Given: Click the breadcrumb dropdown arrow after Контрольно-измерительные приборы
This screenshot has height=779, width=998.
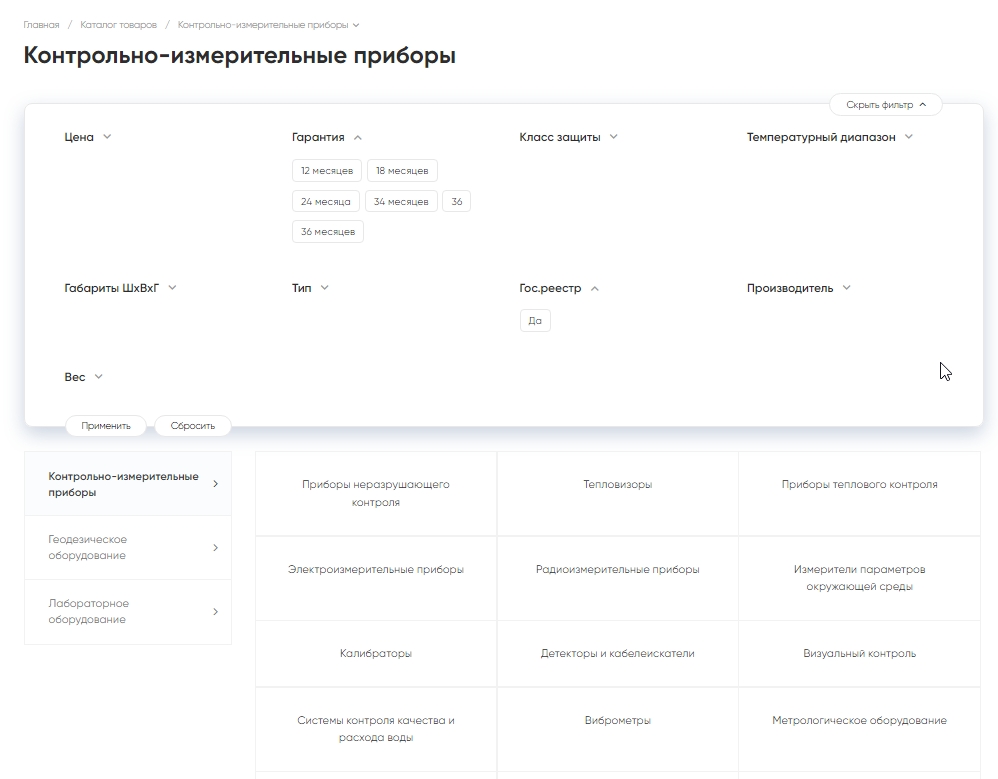Looking at the screenshot, I should 356,25.
